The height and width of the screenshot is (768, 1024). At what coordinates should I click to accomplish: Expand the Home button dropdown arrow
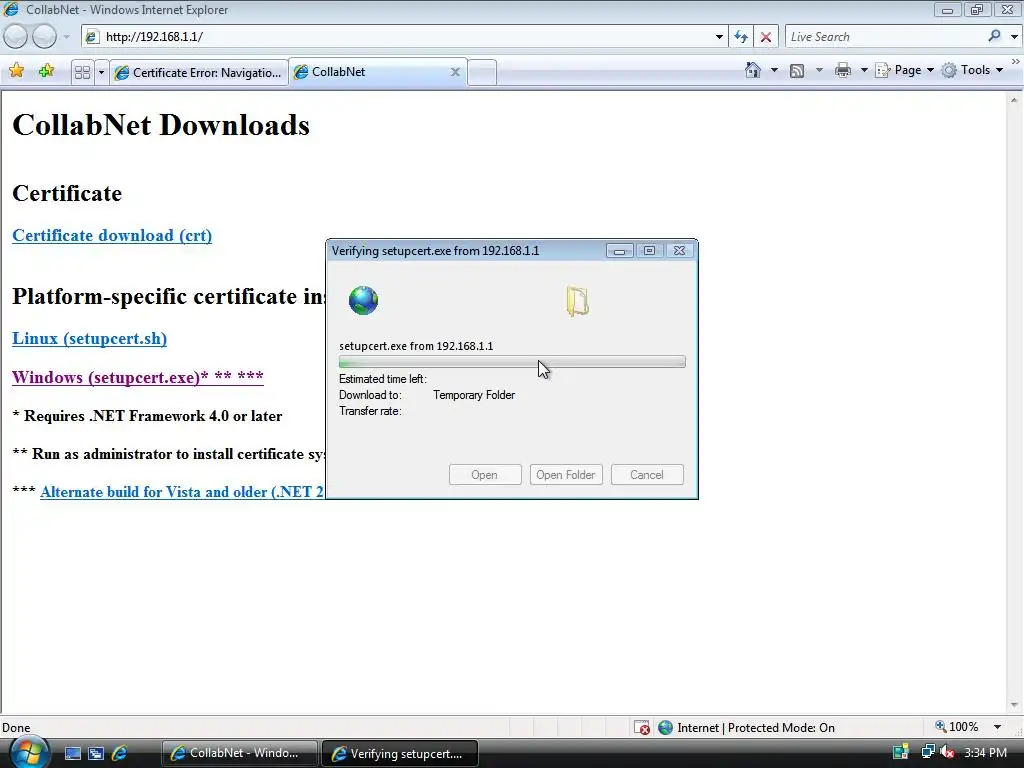click(x=775, y=70)
